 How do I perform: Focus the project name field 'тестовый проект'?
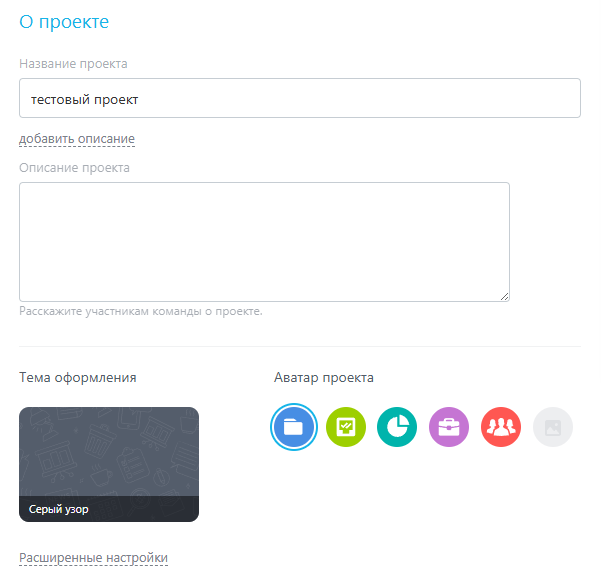[x=300, y=98]
